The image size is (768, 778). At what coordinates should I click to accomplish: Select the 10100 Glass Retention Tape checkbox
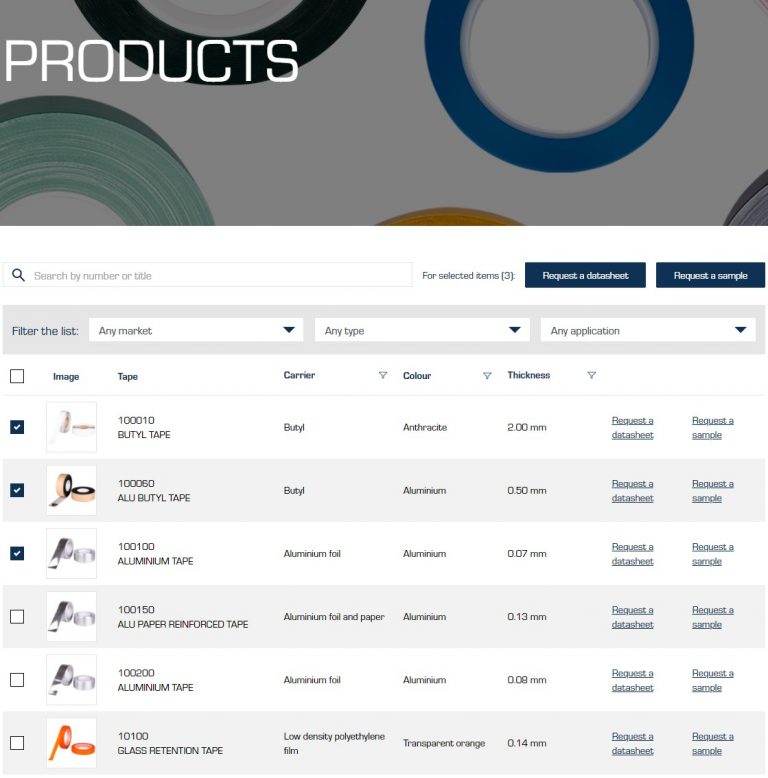(17, 743)
